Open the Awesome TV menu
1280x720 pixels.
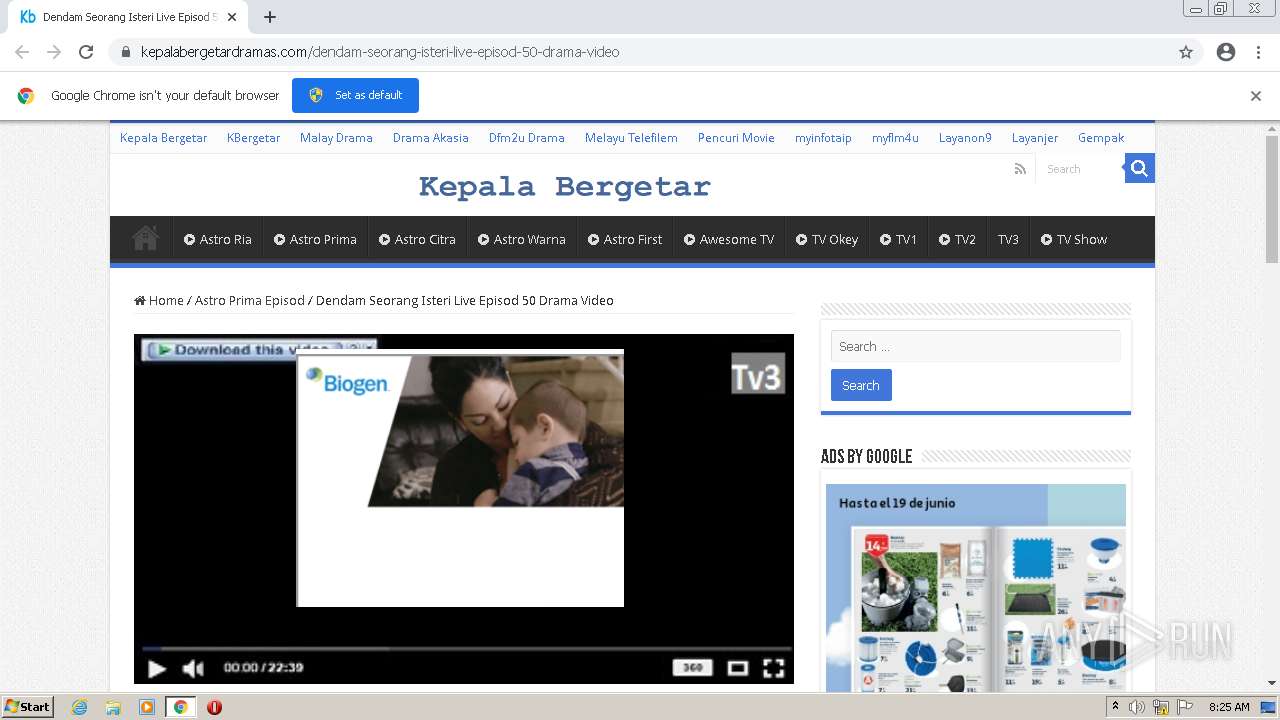click(x=729, y=239)
